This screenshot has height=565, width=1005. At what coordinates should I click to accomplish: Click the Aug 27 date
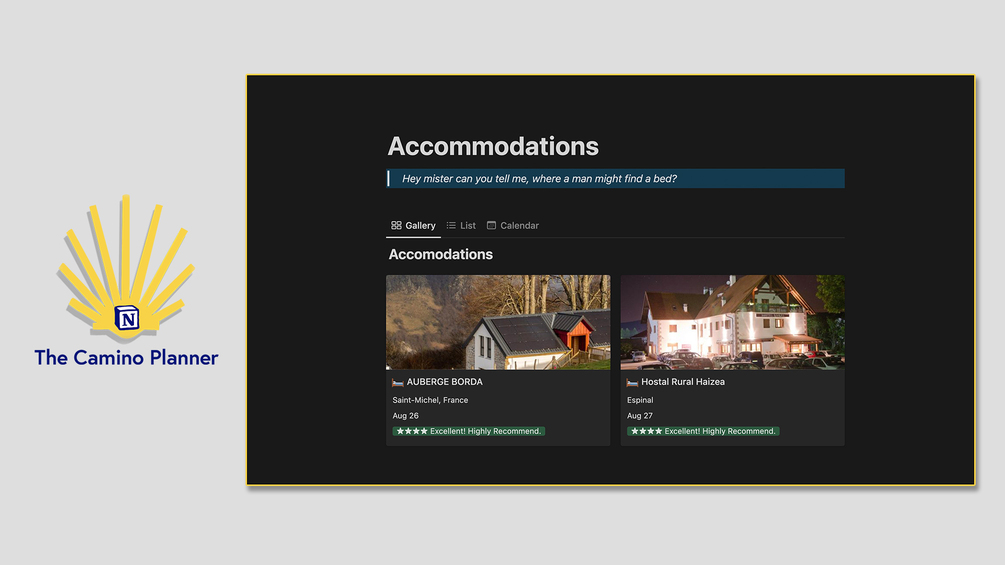pos(640,416)
